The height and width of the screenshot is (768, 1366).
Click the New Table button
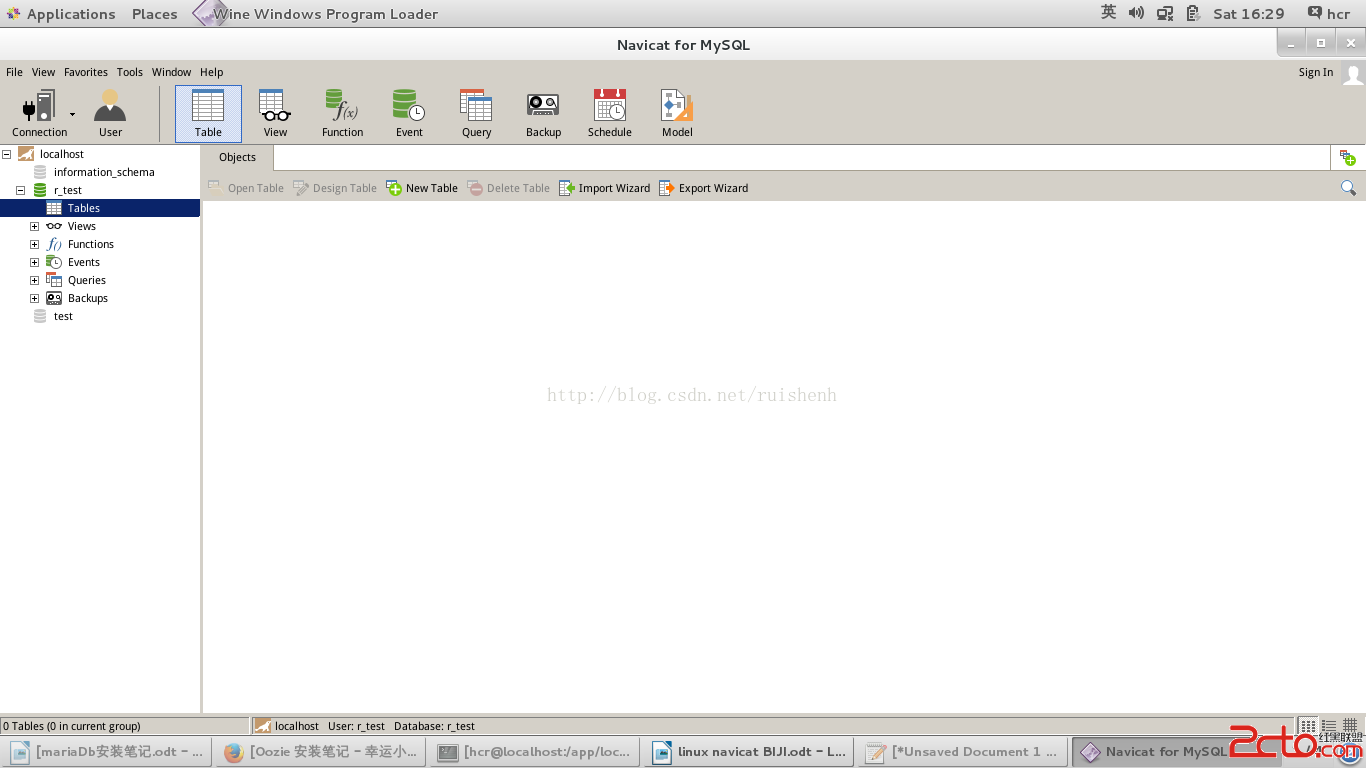[422, 188]
